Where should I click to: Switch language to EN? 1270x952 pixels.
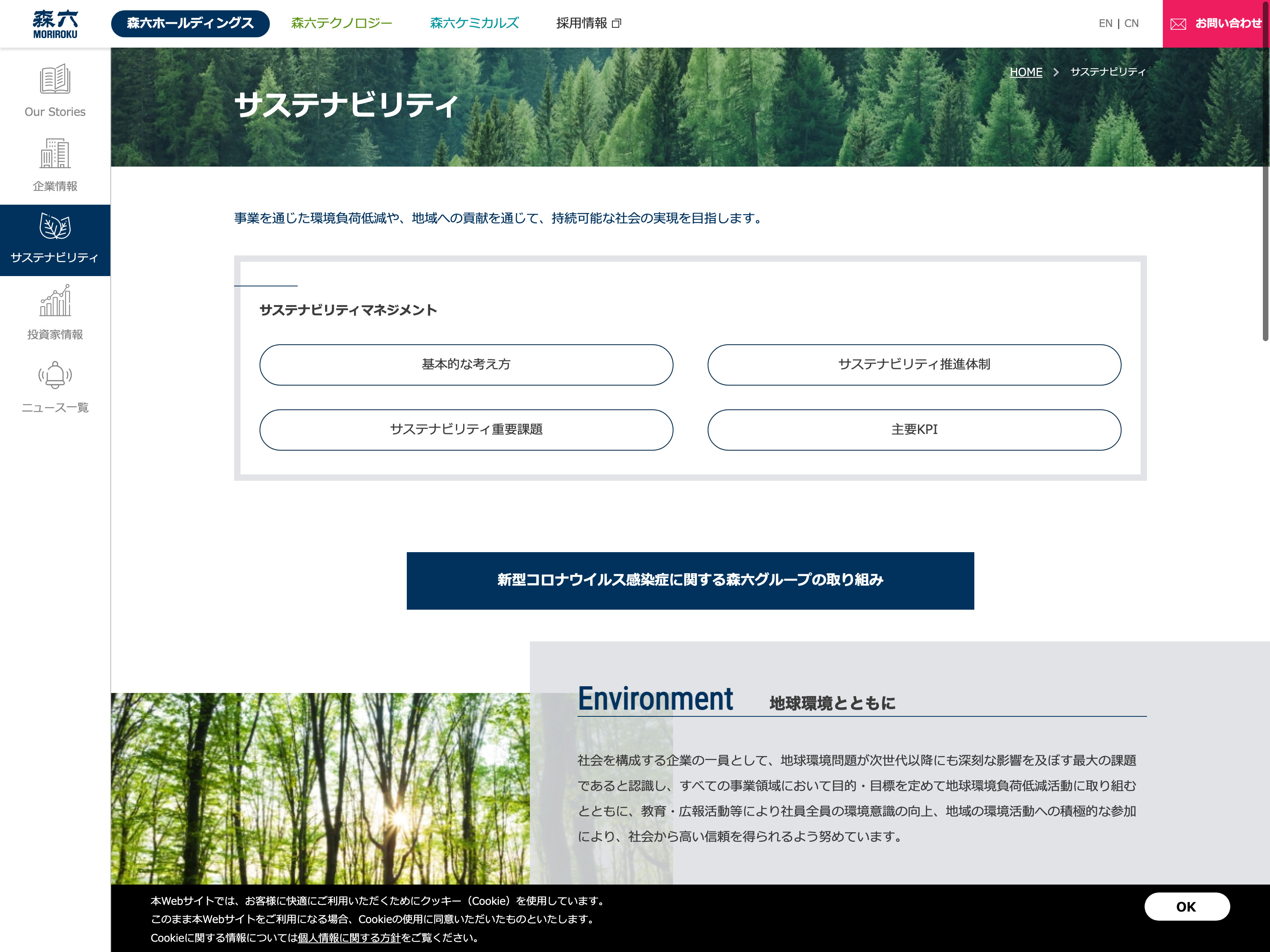click(1105, 23)
